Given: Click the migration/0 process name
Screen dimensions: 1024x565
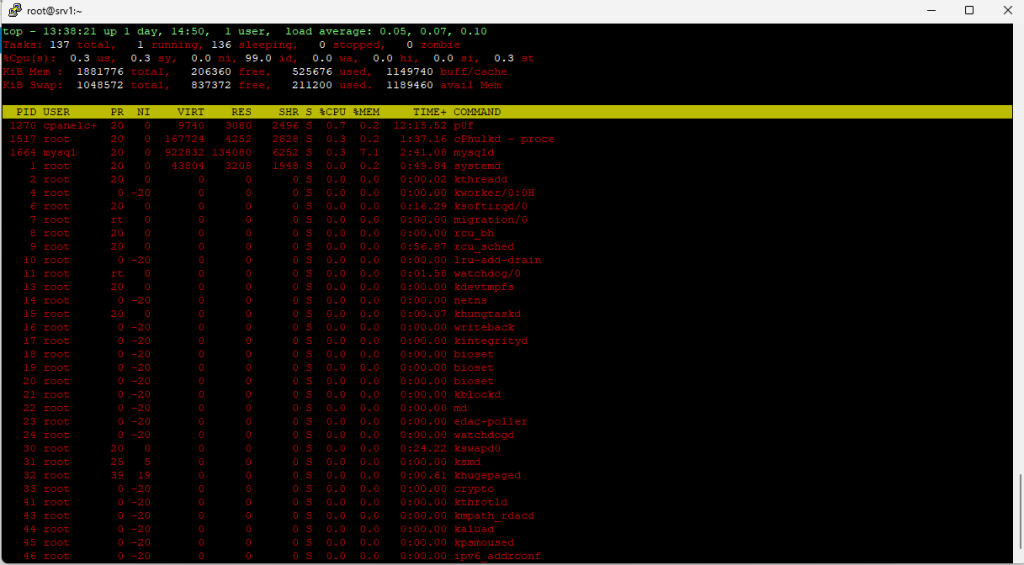Looking at the screenshot, I should pos(490,220).
